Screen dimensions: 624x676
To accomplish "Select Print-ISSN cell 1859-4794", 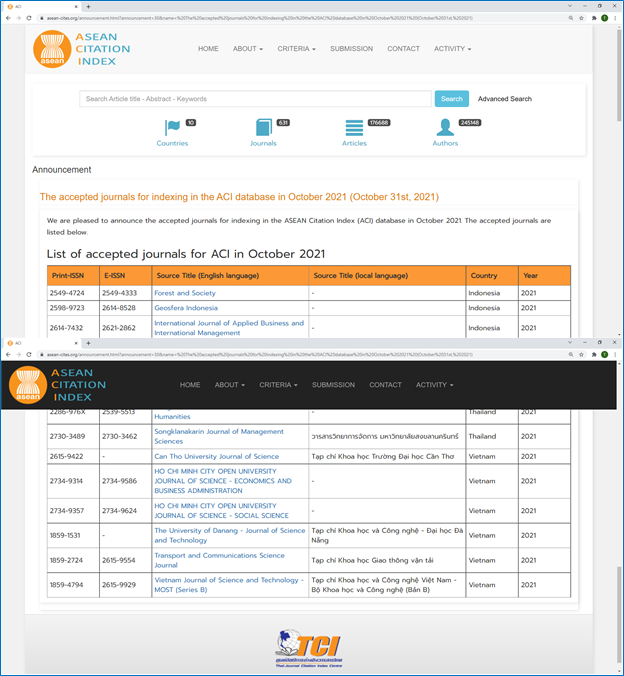I will pyautogui.click(x=73, y=585).
